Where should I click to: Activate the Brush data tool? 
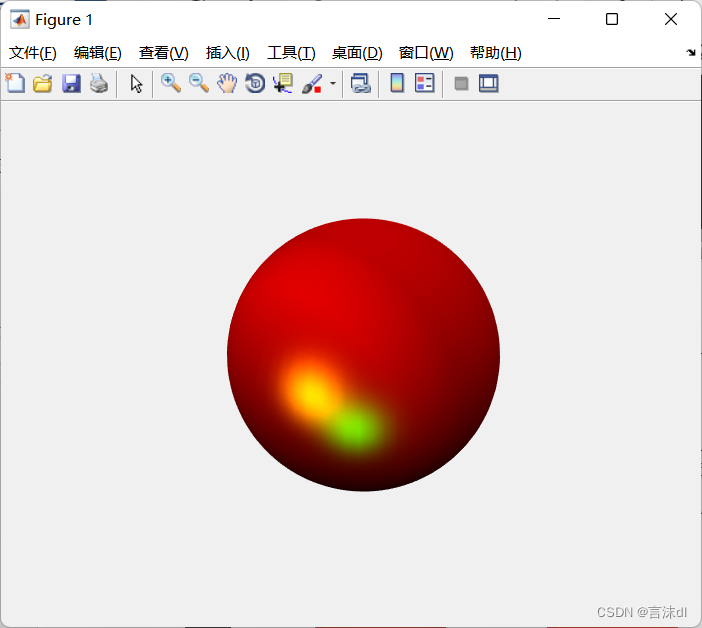(x=312, y=84)
